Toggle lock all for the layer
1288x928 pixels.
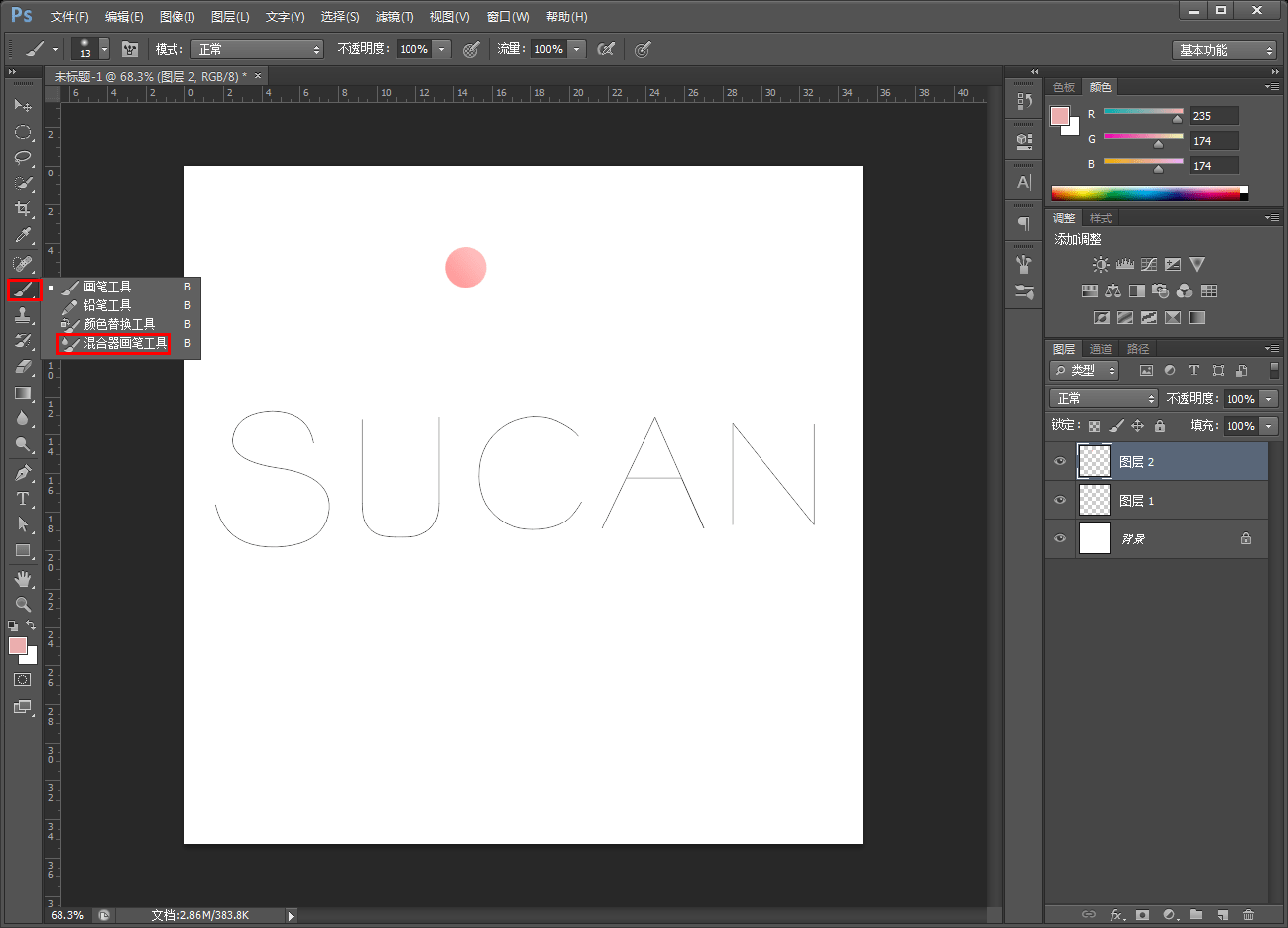[x=1160, y=426]
